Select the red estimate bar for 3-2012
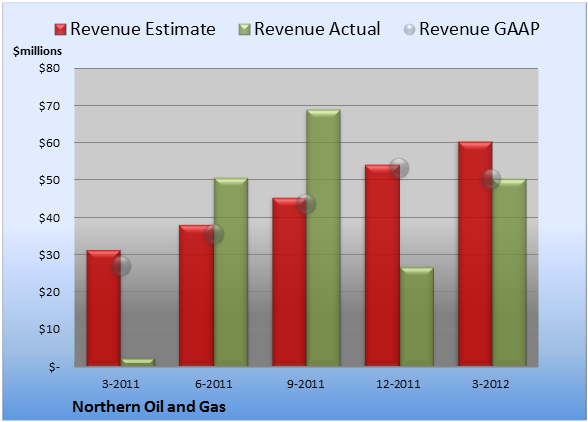This screenshot has width=588, height=422. (475, 254)
